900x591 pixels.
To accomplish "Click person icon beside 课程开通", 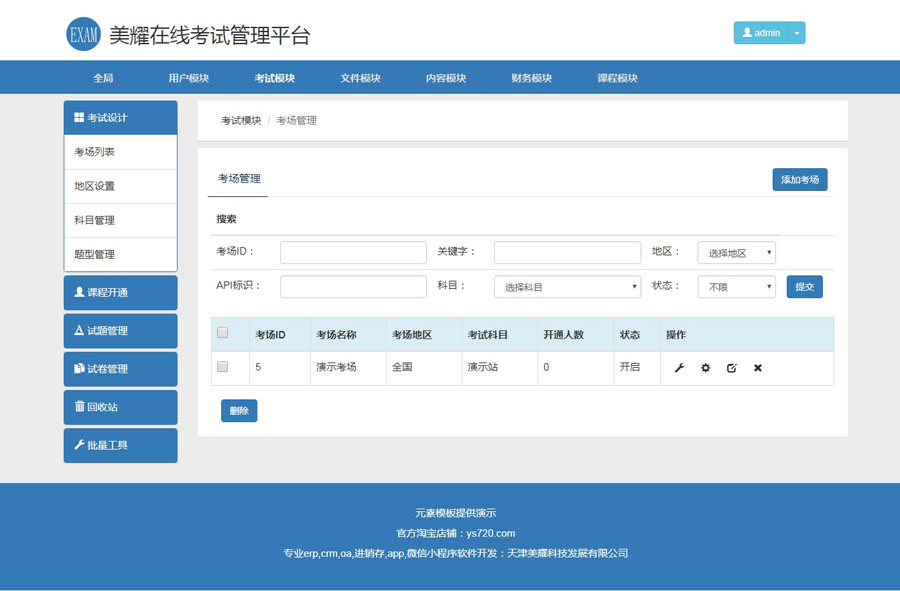I will click(x=79, y=292).
